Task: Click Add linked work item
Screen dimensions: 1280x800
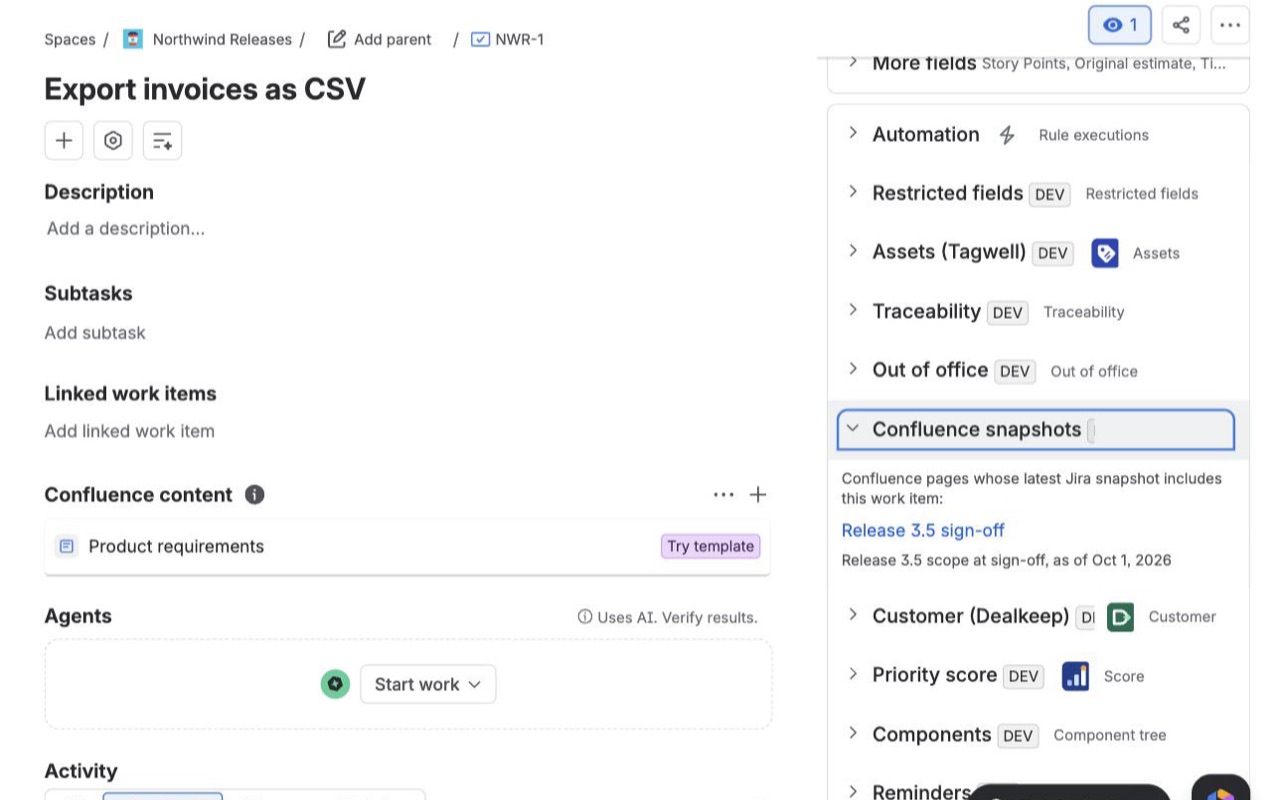Action: coord(129,431)
